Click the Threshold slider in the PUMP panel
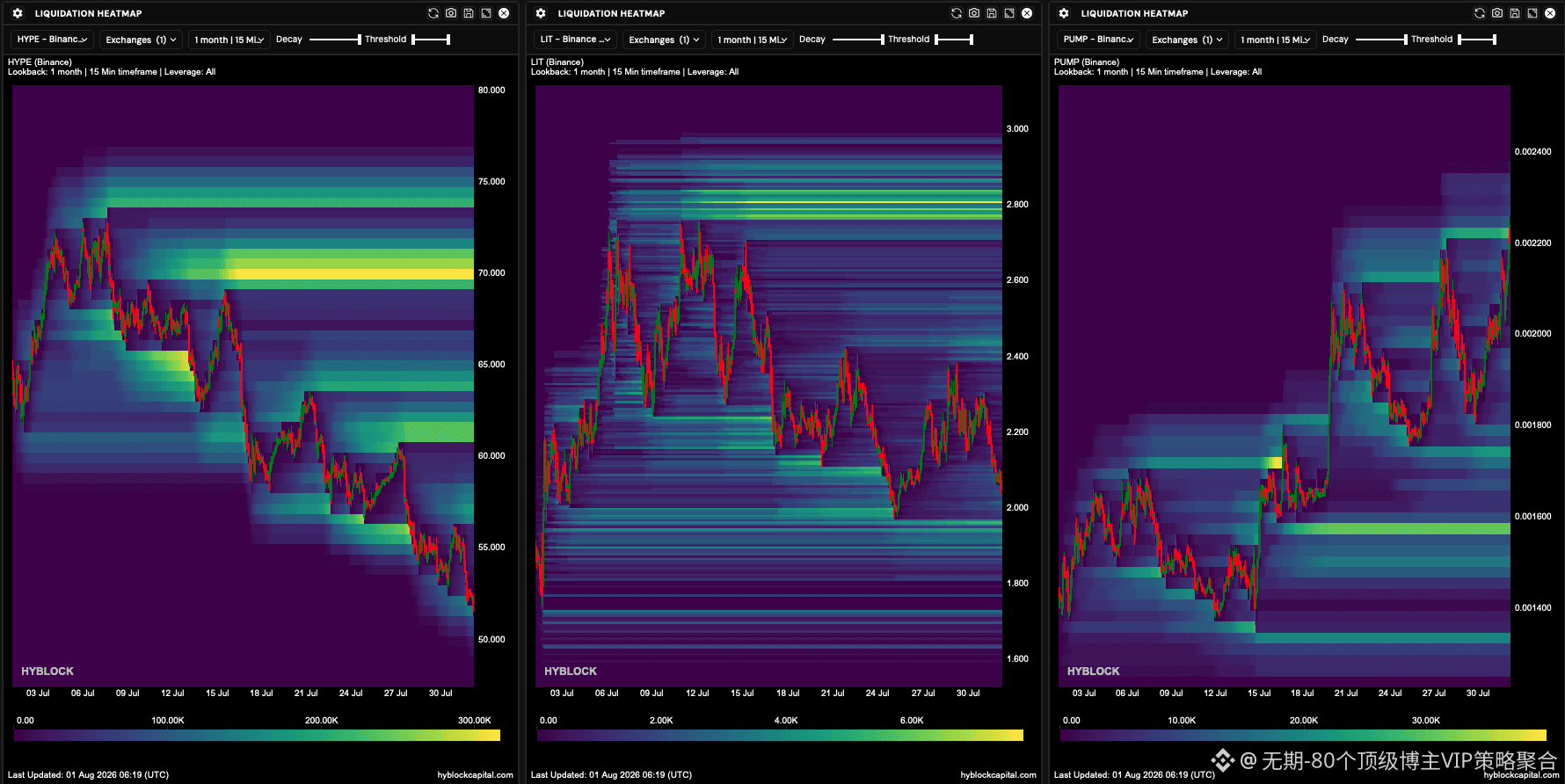 1477,40
